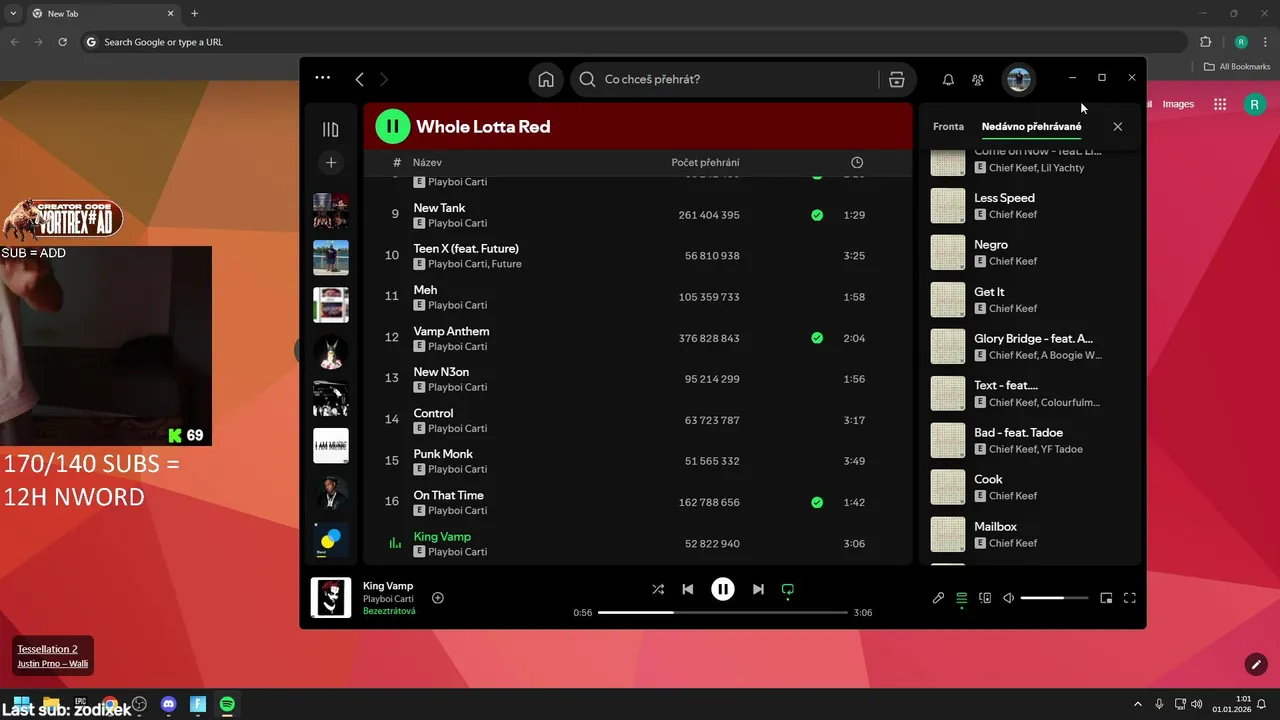Image resolution: width=1280 pixels, height=720 pixels.
Task: Open Images link on Google page
Action: tap(1178, 104)
